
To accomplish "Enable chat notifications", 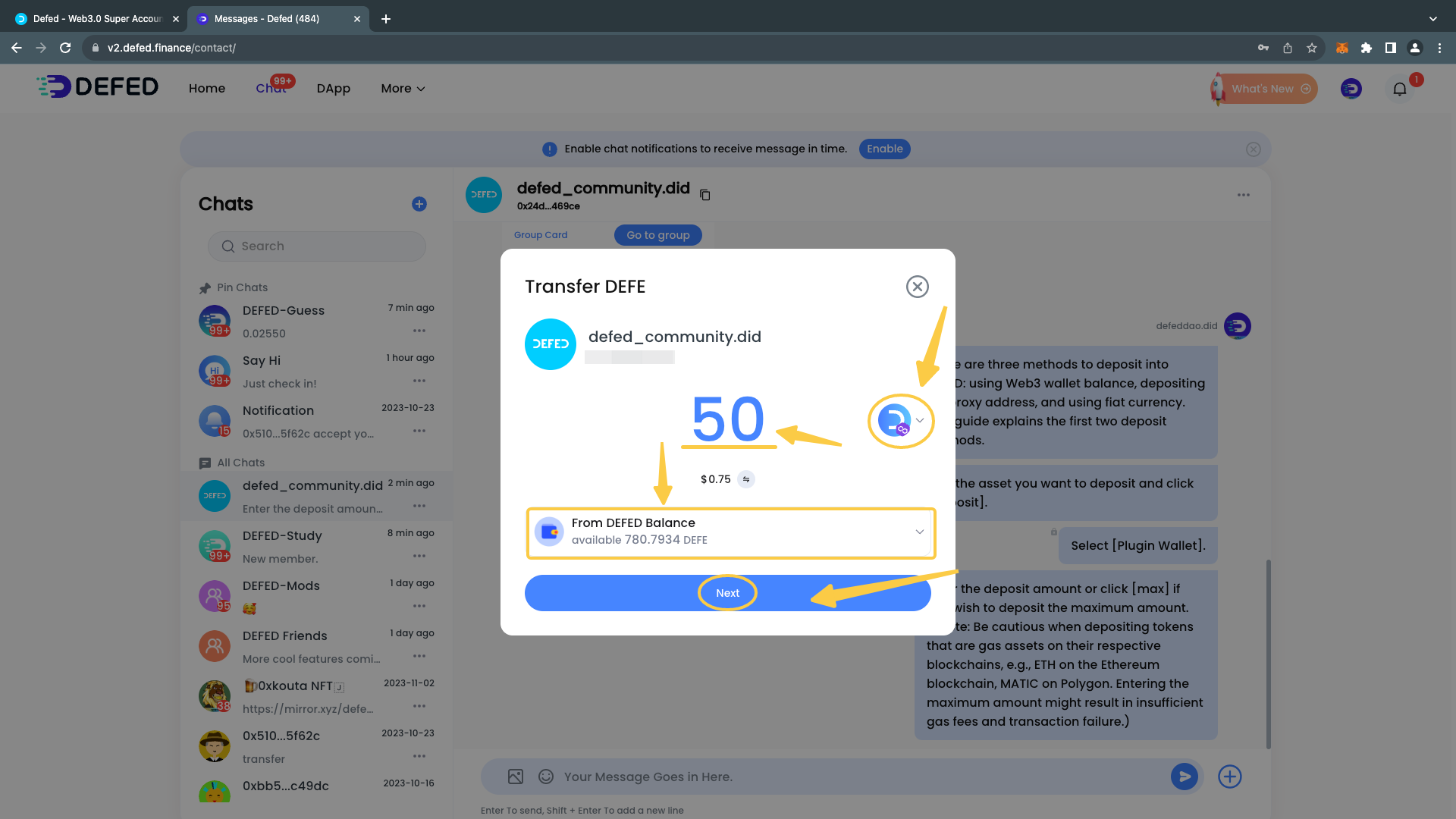I will click(x=884, y=149).
